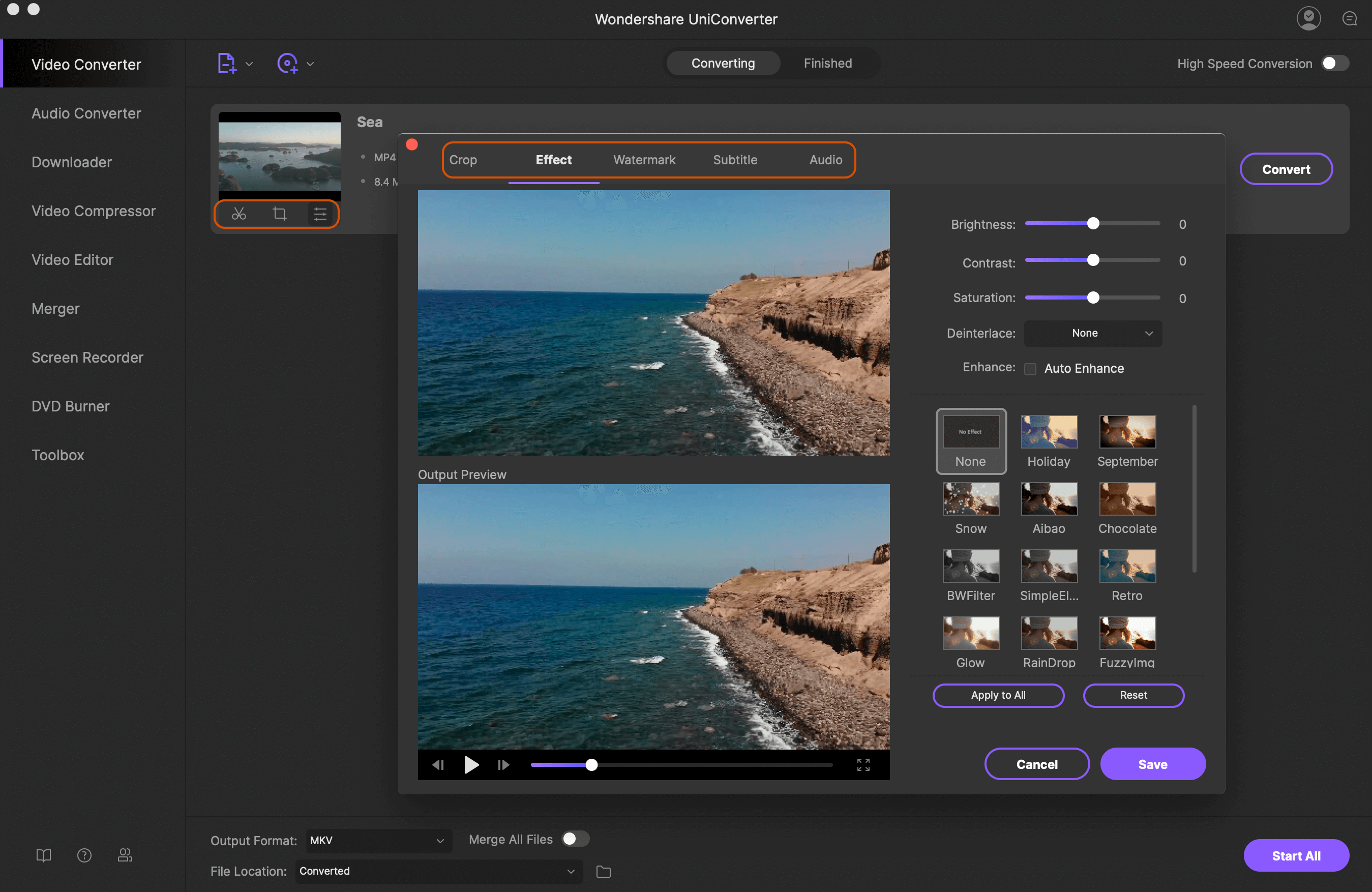Drag the Brightness slider
Viewport: 1372px width, 892px height.
pyautogui.click(x=1092, y=223)
